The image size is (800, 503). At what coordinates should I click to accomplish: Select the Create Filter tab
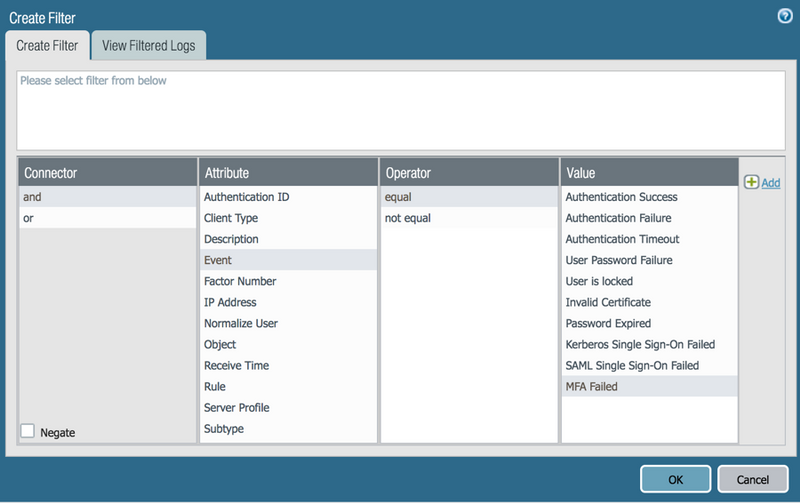(47, 45)
